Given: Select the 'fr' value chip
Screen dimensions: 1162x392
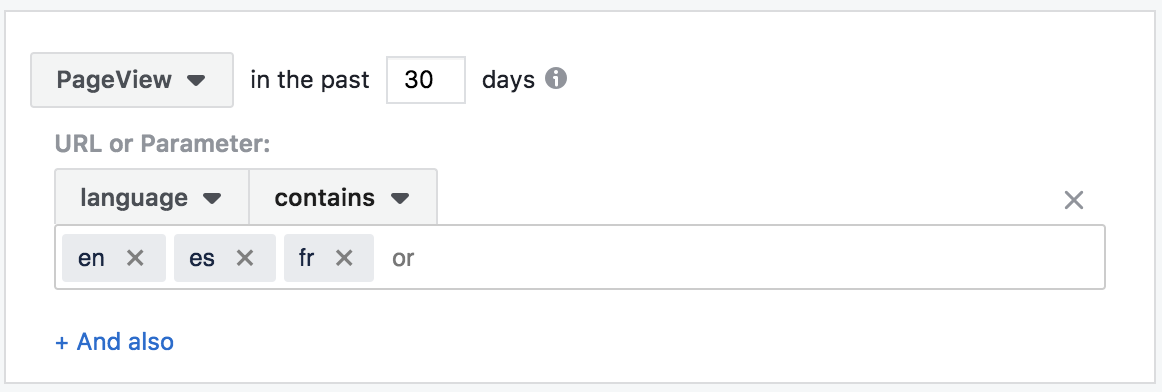Looking at the screenshot, I should 307,258.
